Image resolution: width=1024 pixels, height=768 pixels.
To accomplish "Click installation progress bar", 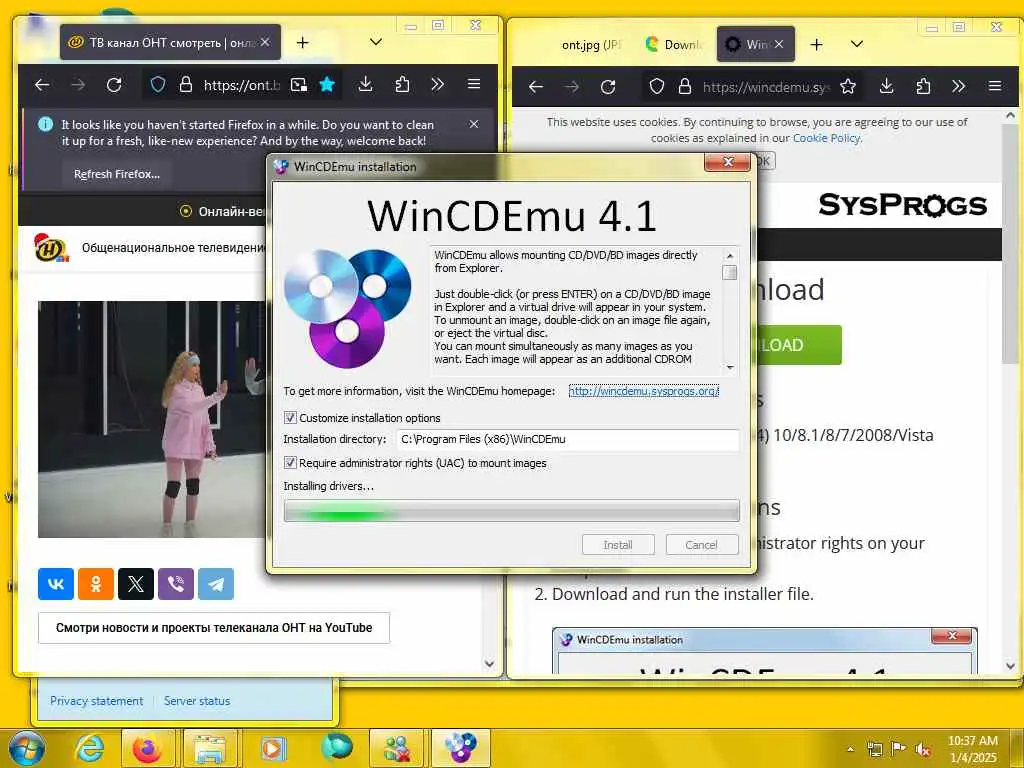I will pyautogui.click(x=512, y=511).
